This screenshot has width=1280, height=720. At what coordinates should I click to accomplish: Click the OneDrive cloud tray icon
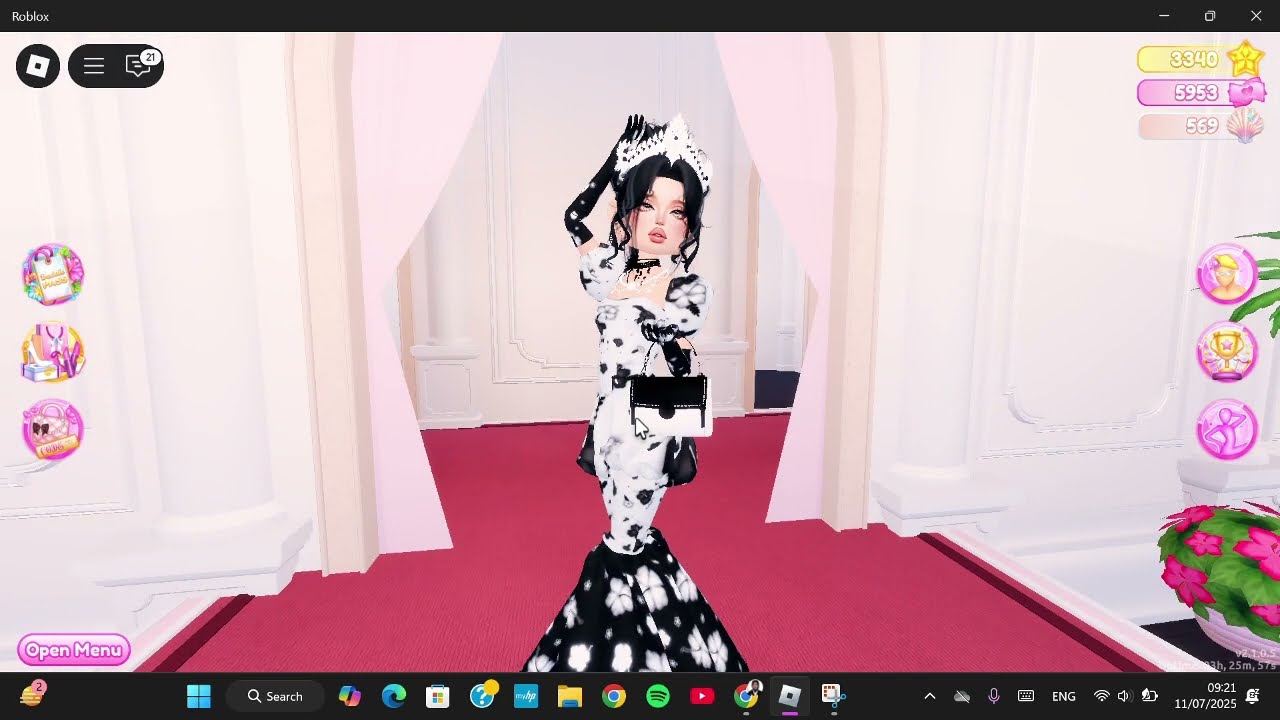point(962,696)
